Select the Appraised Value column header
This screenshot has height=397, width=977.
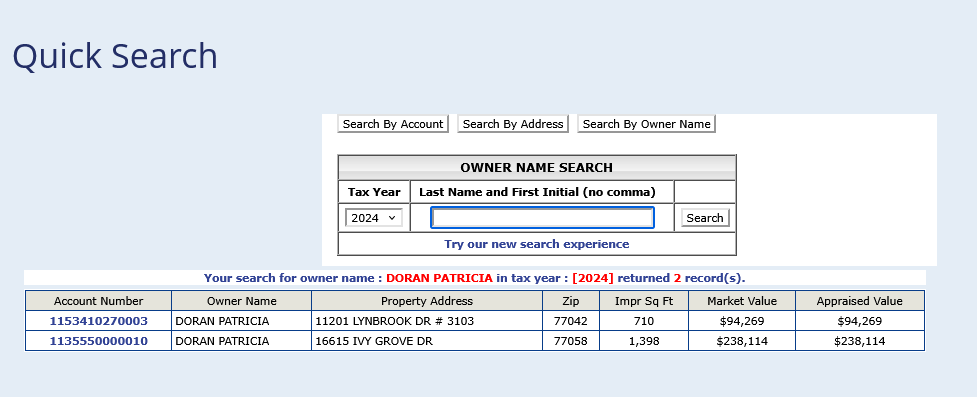point(860,301)
